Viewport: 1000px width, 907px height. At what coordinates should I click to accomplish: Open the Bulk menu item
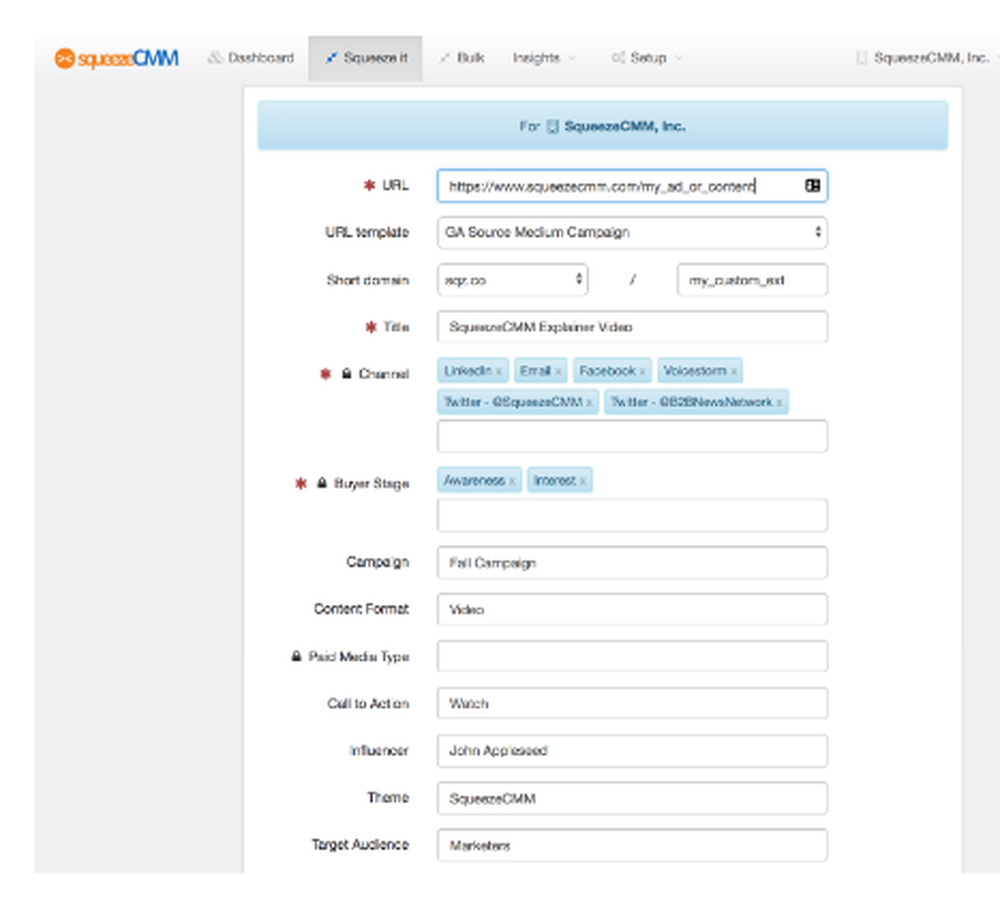462,58
